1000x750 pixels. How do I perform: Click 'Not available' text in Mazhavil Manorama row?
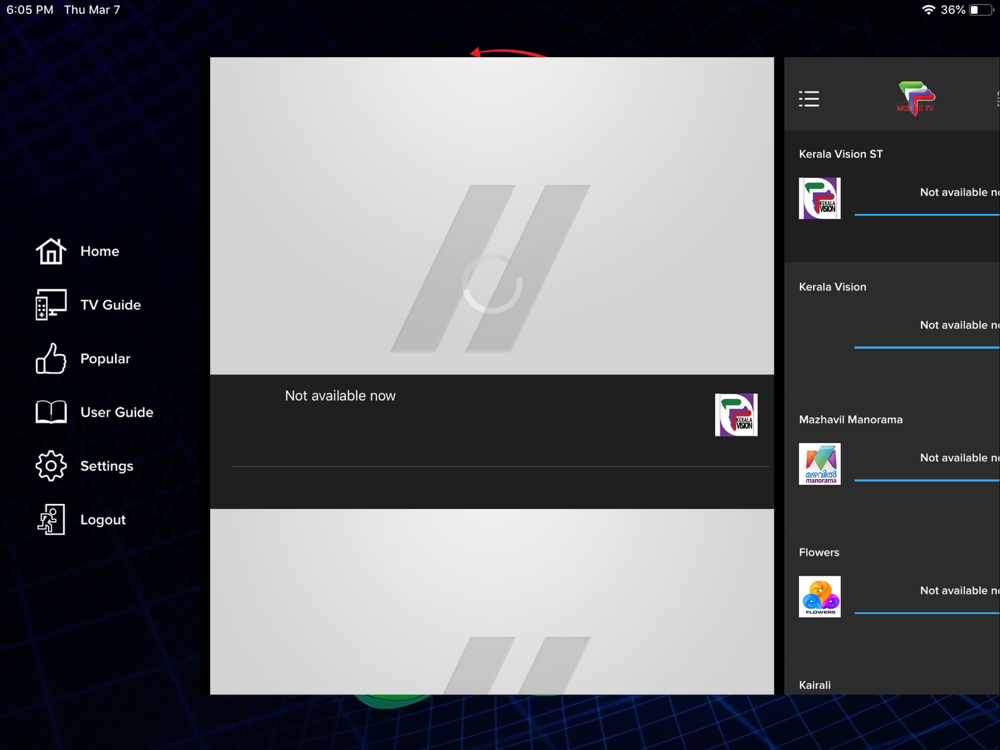click(x=959, y=458)
